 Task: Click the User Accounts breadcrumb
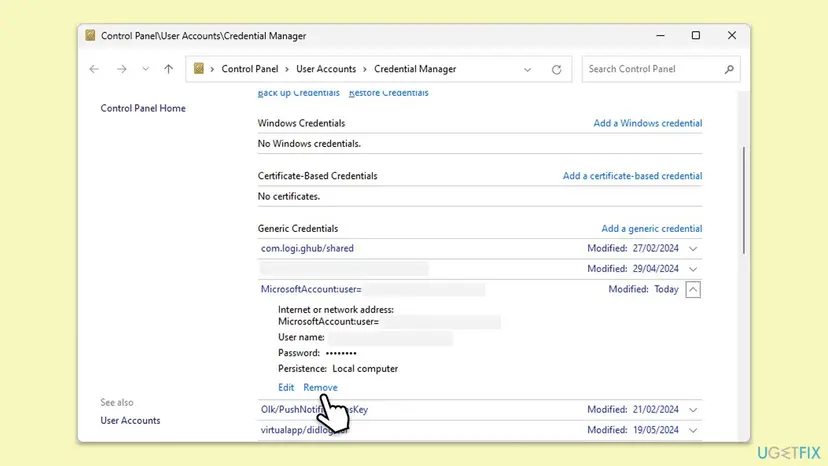(326, 69)
